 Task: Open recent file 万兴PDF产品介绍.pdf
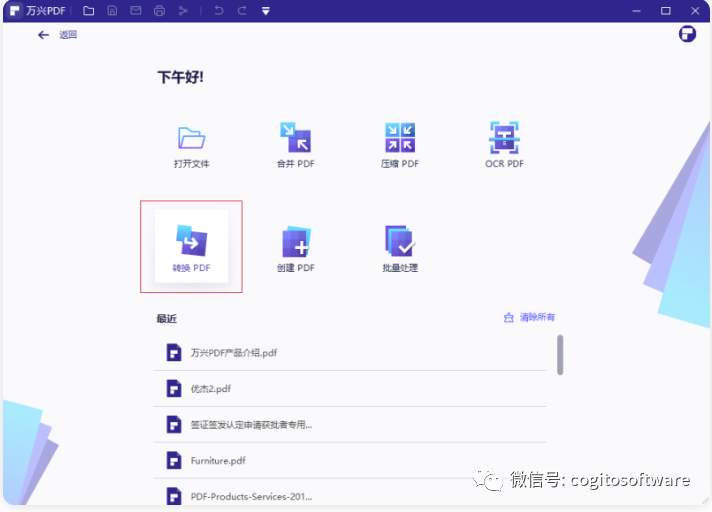tap(350, 353)
